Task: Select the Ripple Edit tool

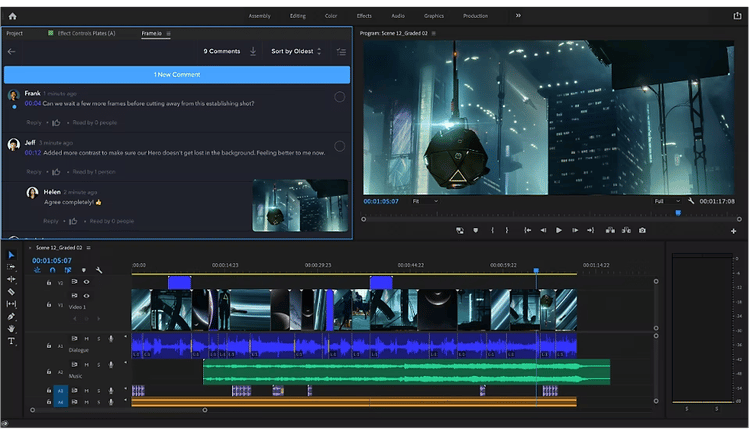Action: click(x=11, y=279)
